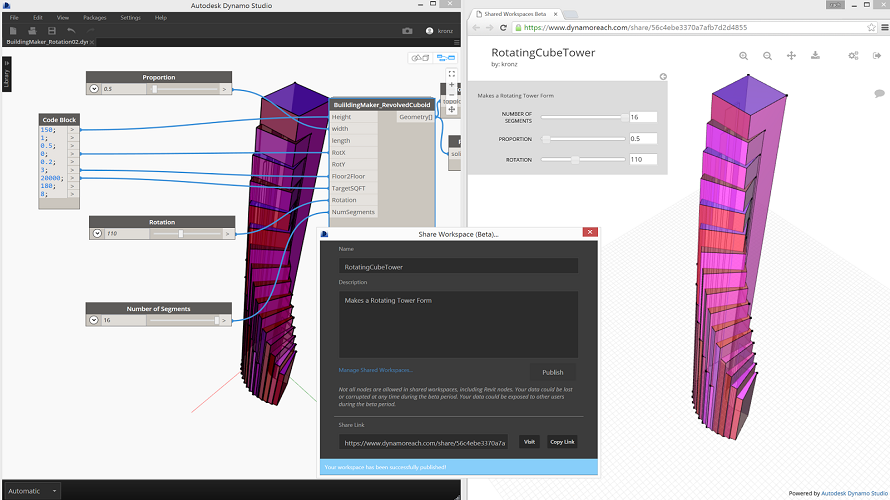Screen dimensions: 890x500
Task: Click the ROTATION slider track on web page
Action: pyautogui.click(x=583, y=160)
